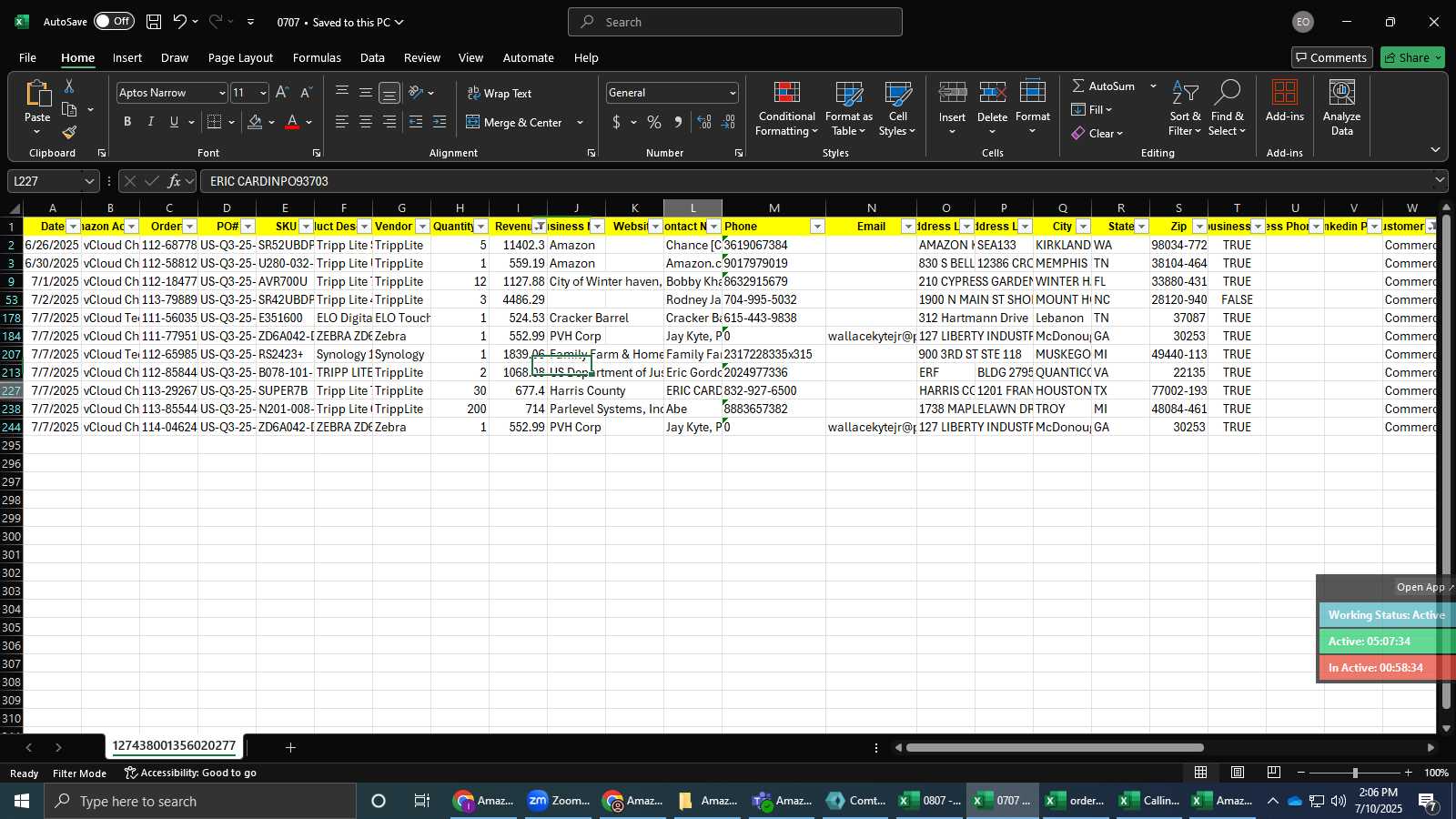This screenshot has width=1456, height=819.
Task: Click the Search box in title bar
Action: click(735, 22)
